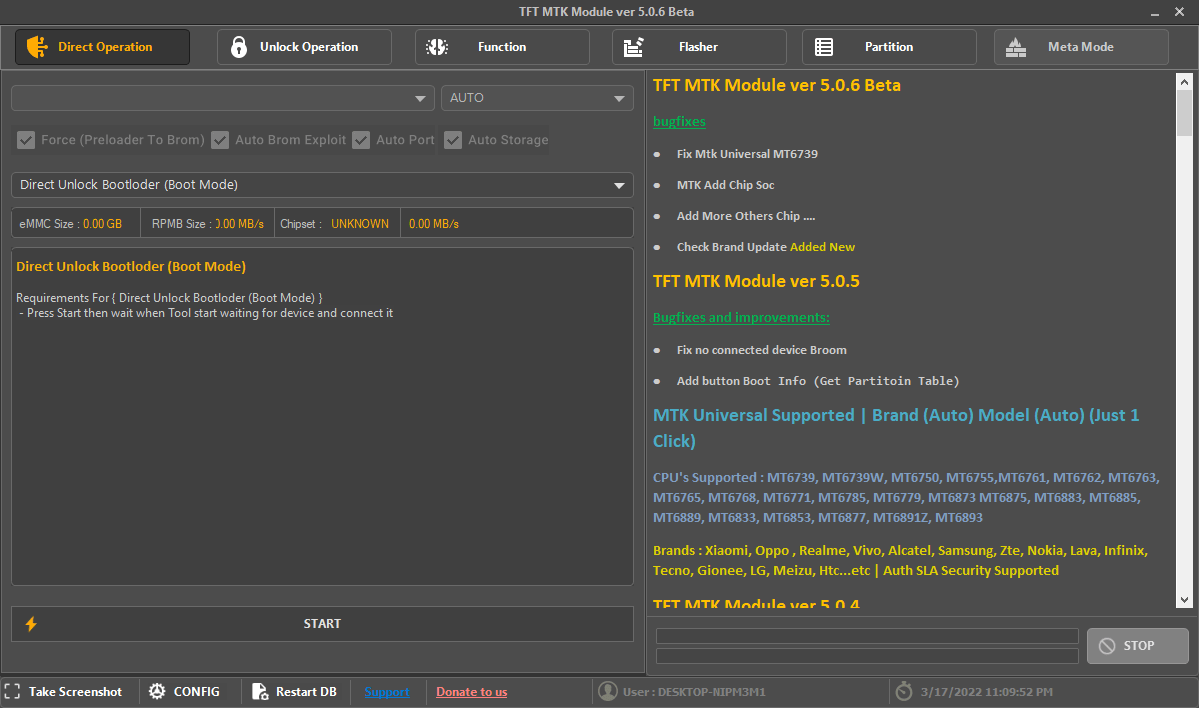Open Partition via the table icon
The width and height of the screenshot is (1199, 708).
(x=824, y=46)
